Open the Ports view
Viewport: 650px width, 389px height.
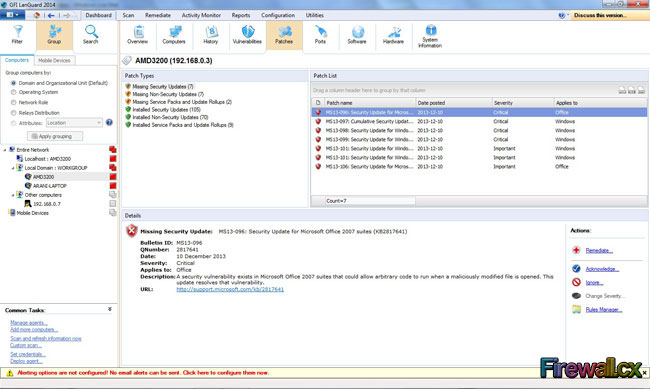320,35
